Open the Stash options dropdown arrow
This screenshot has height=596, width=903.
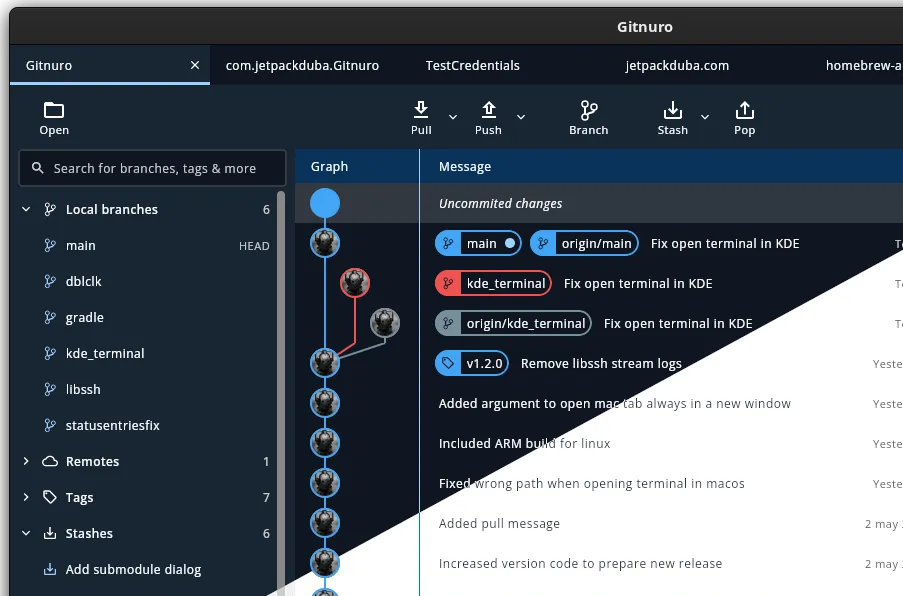[705, 117]
